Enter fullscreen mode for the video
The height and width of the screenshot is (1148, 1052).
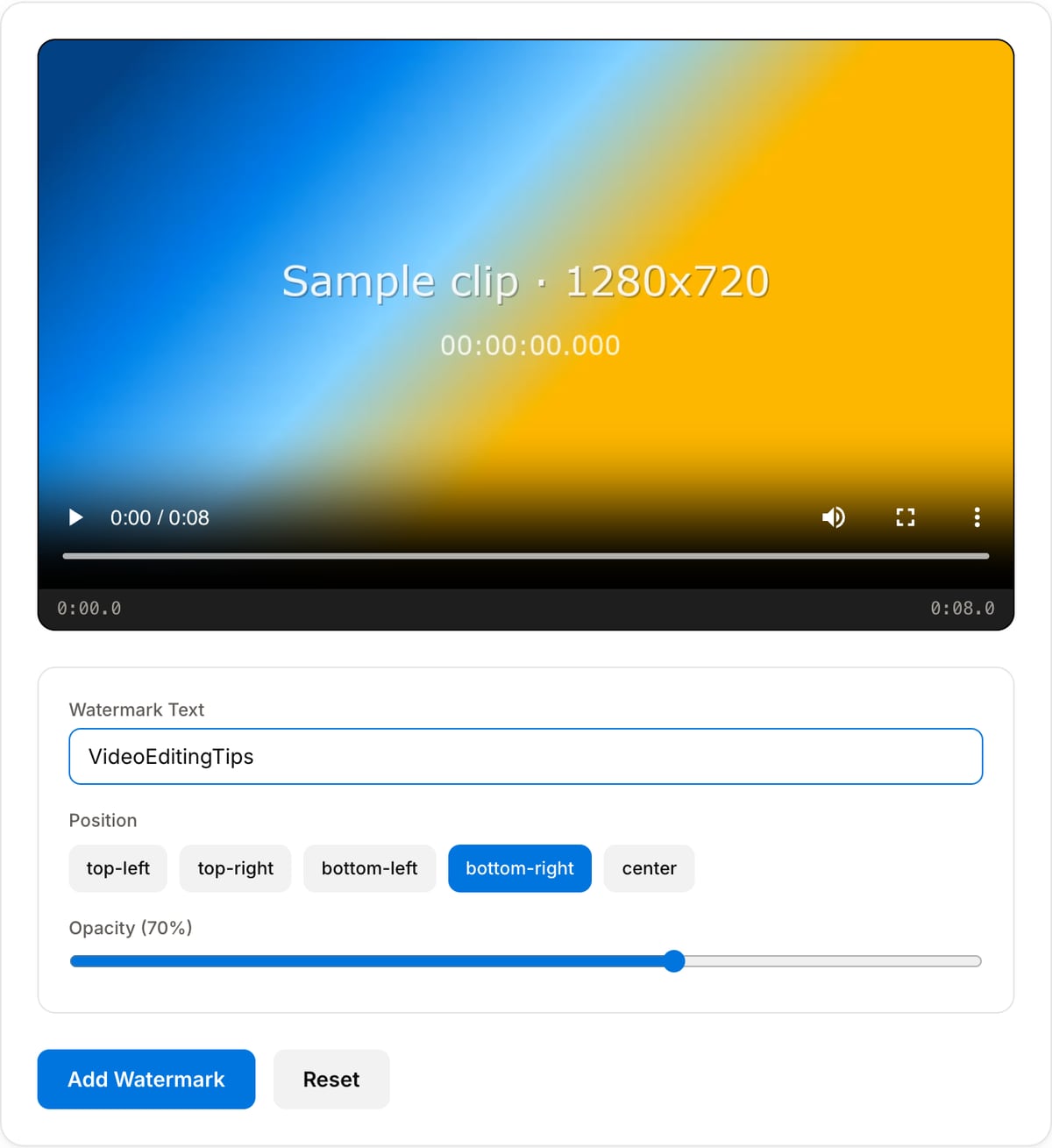[x=906, y=517]
